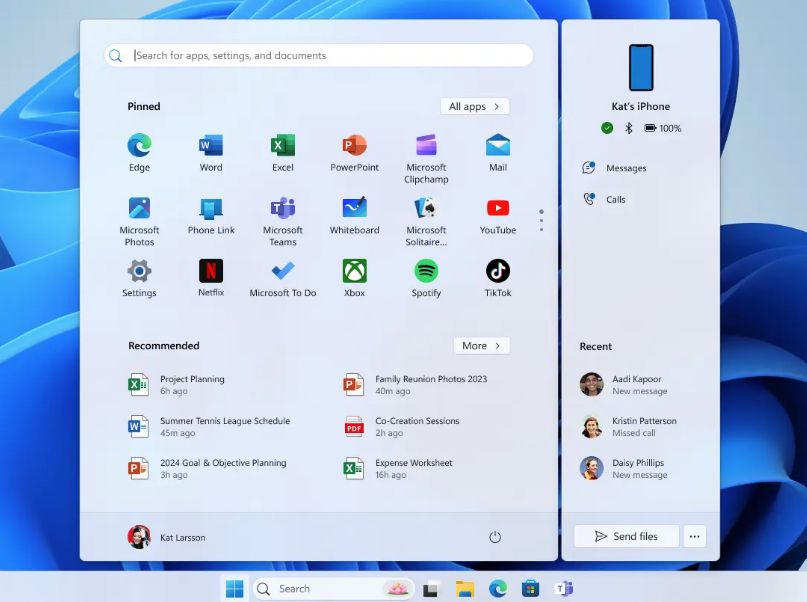Show More recommended items

coord(481,346)
